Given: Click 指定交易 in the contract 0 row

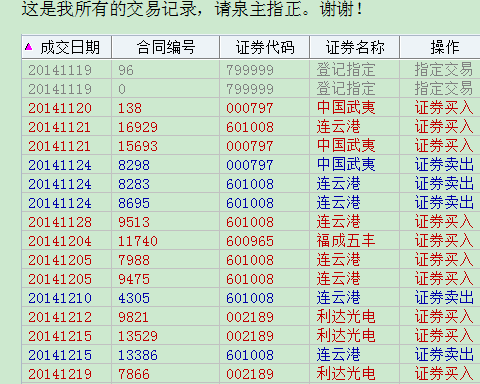Looking at the screenshot, I should (444, 88).
